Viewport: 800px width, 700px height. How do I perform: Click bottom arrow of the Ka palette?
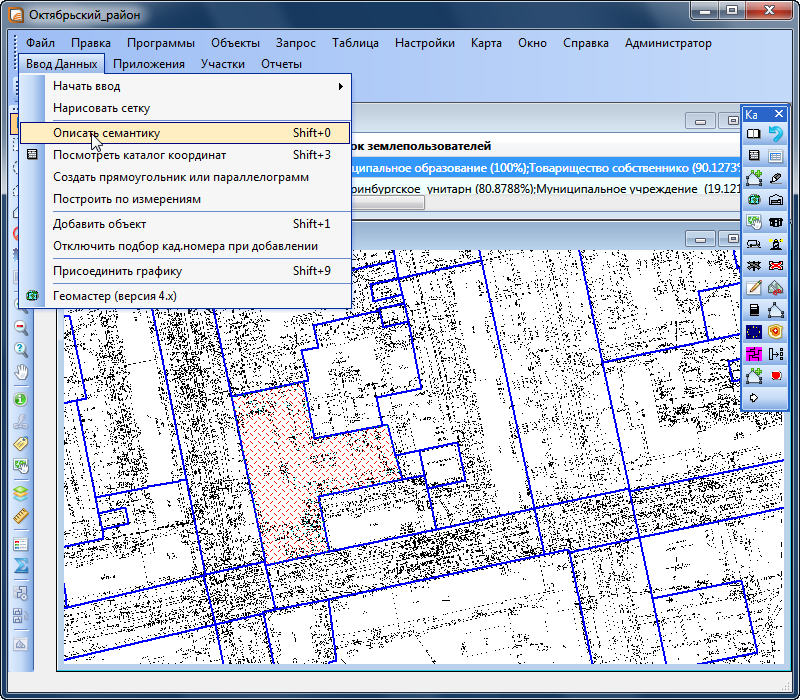click(x=755, y=397)
